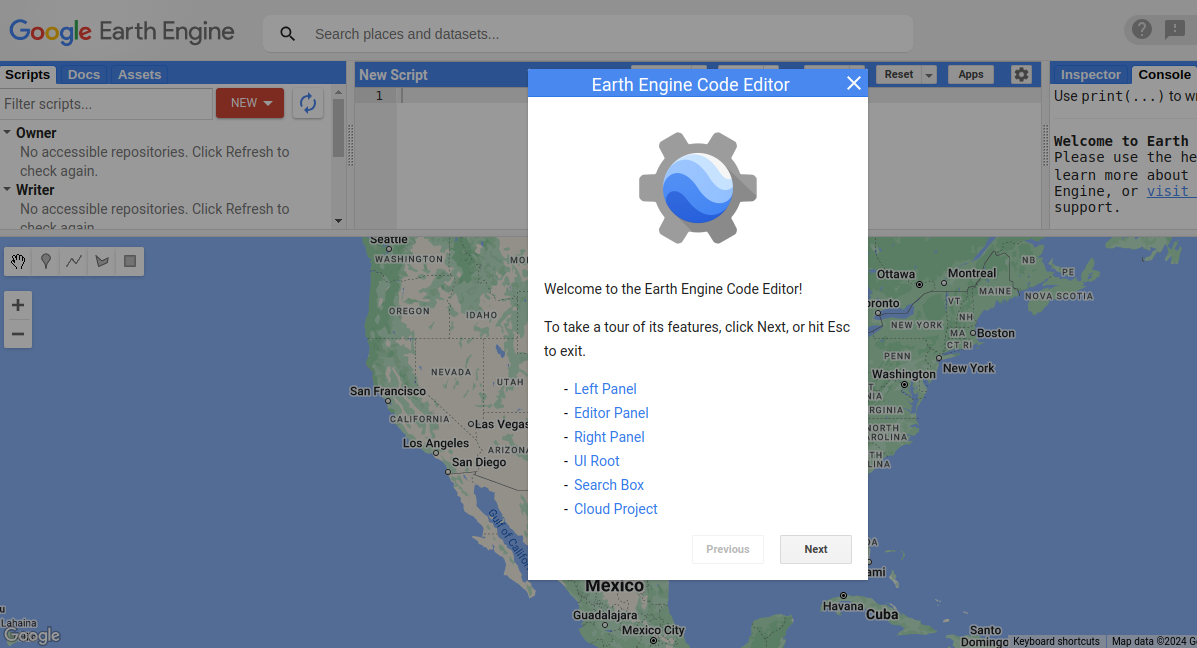This screenshot has width=1197, height=648.
Task: Close the Earth Engine Code Editor dialog
Action: (853, 83)
